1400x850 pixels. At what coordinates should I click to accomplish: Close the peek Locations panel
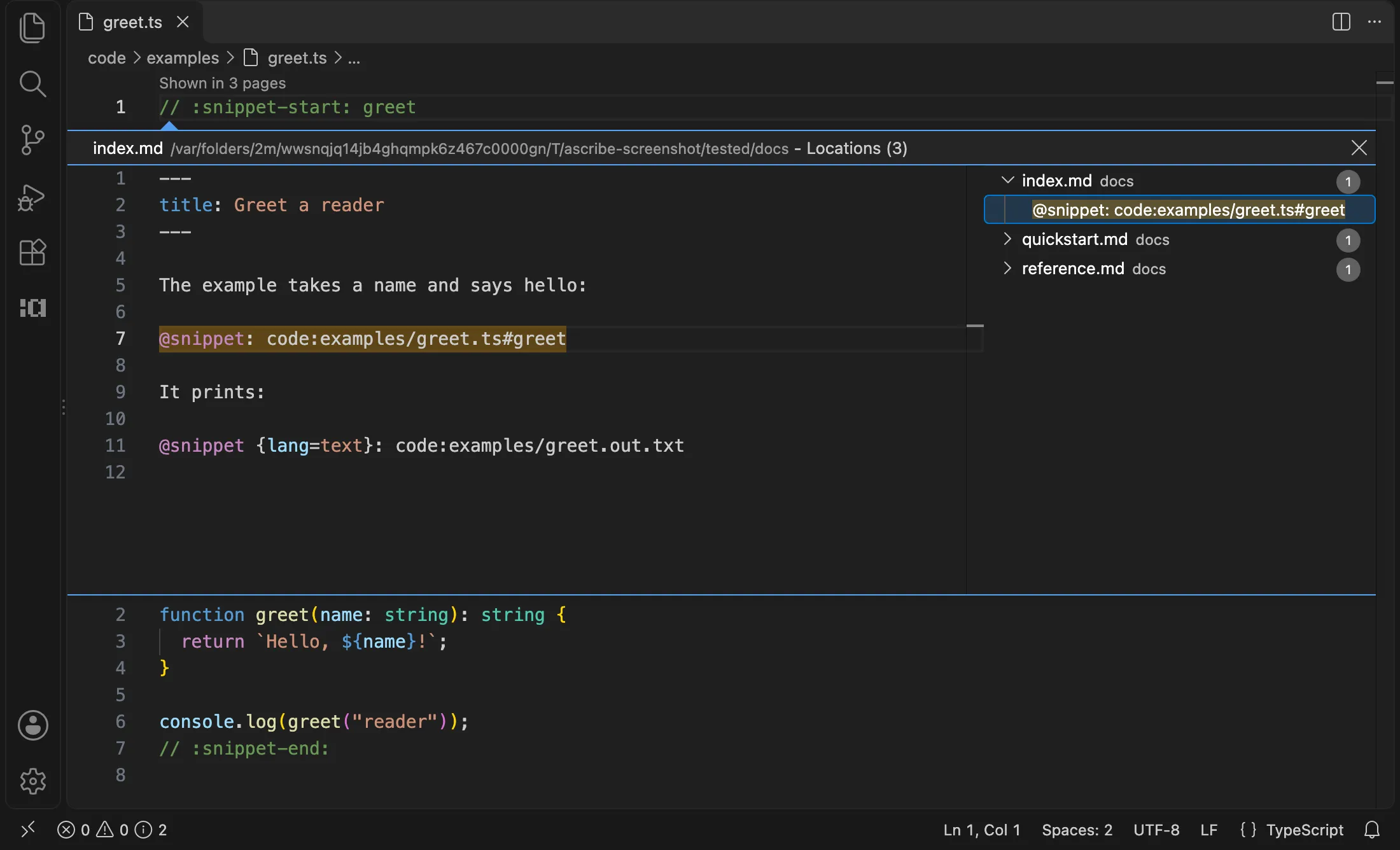(1359, 148)
